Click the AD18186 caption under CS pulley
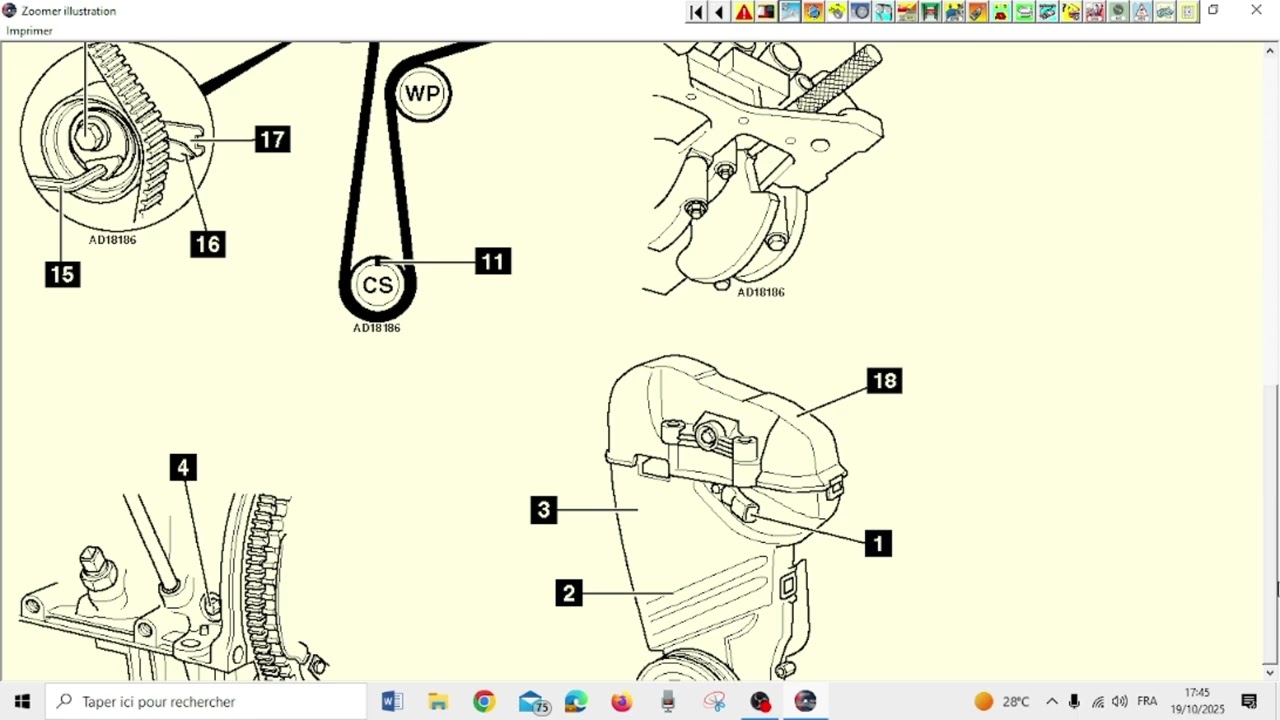This screenshot has width=1280, height=720. pyautogui.click(x=377, y=328)
